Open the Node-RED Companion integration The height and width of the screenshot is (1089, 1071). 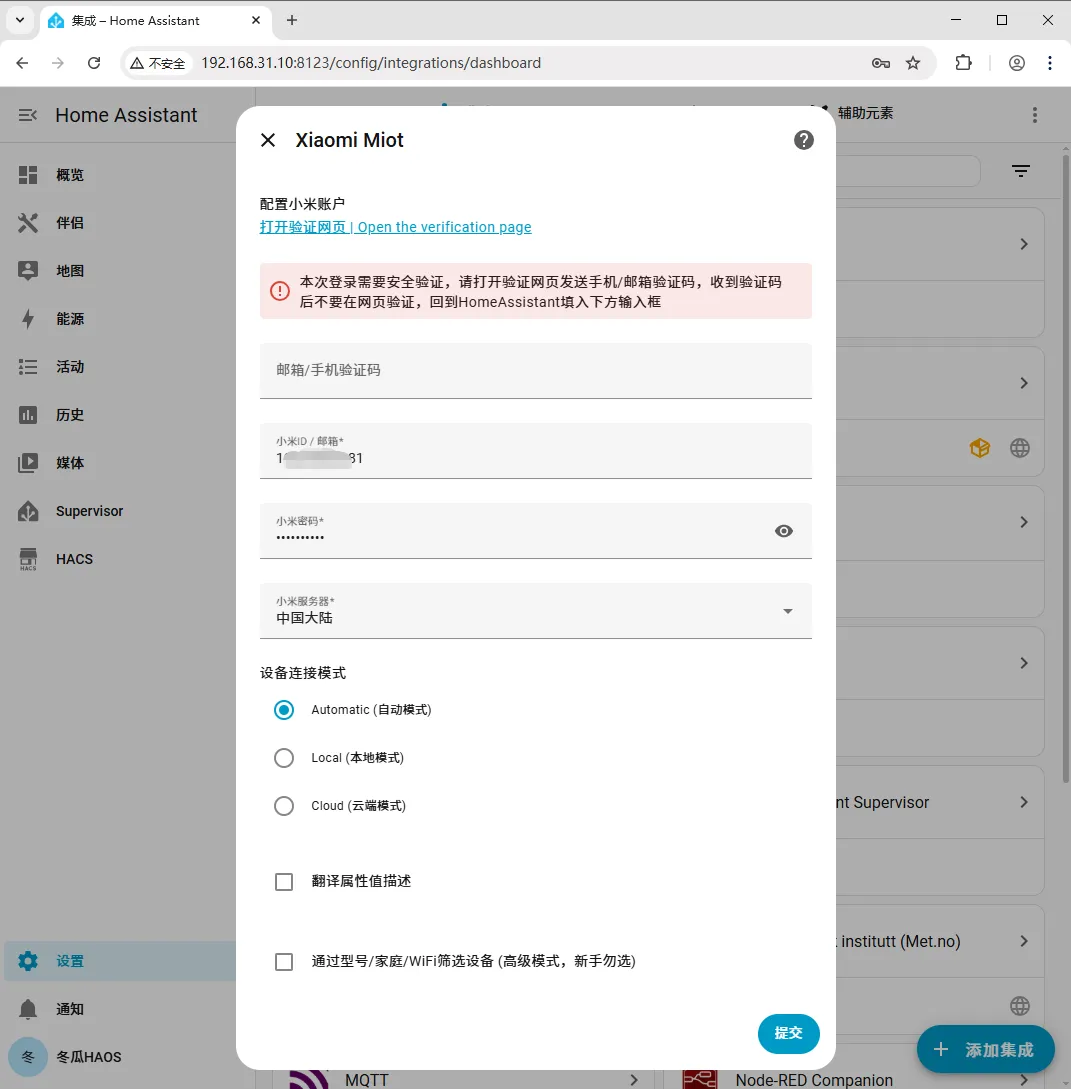(x=814, y=1080)
